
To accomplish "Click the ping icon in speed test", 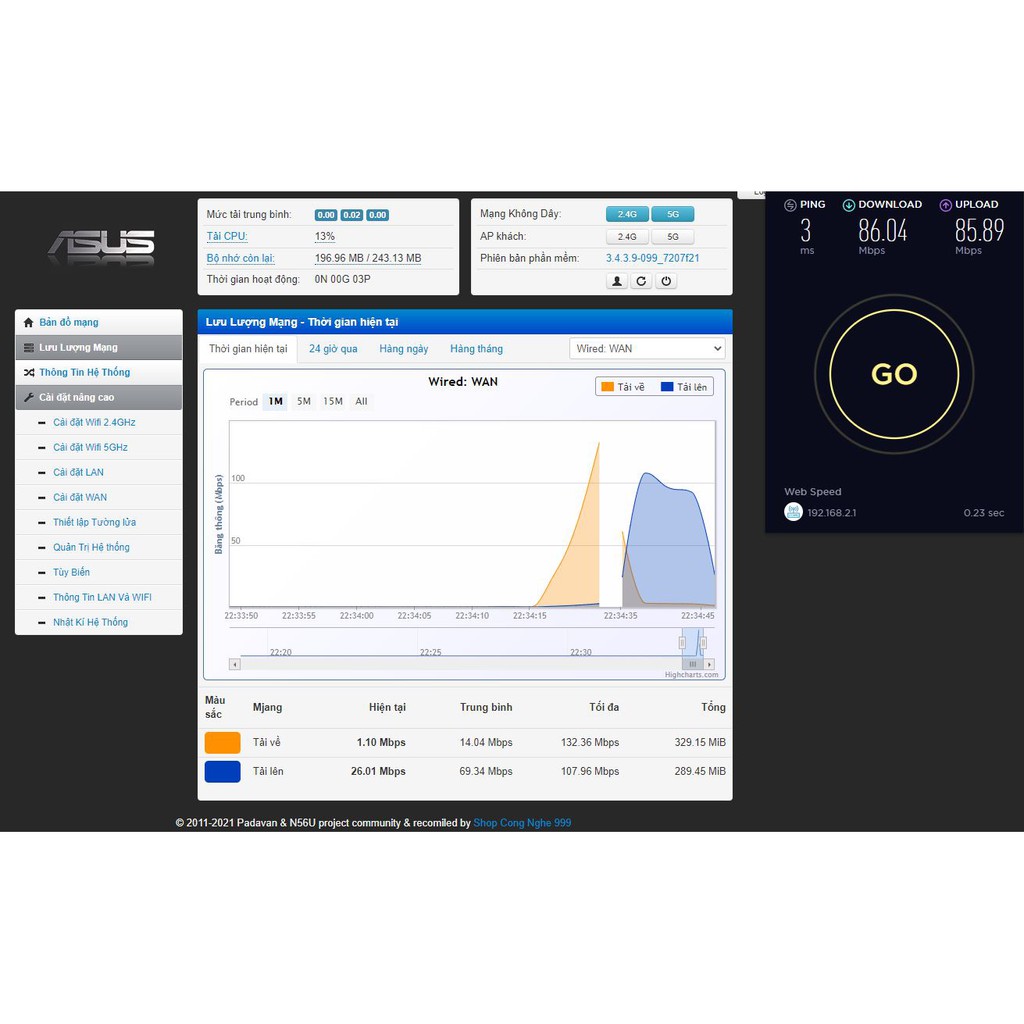I will (x=790, y=205).
